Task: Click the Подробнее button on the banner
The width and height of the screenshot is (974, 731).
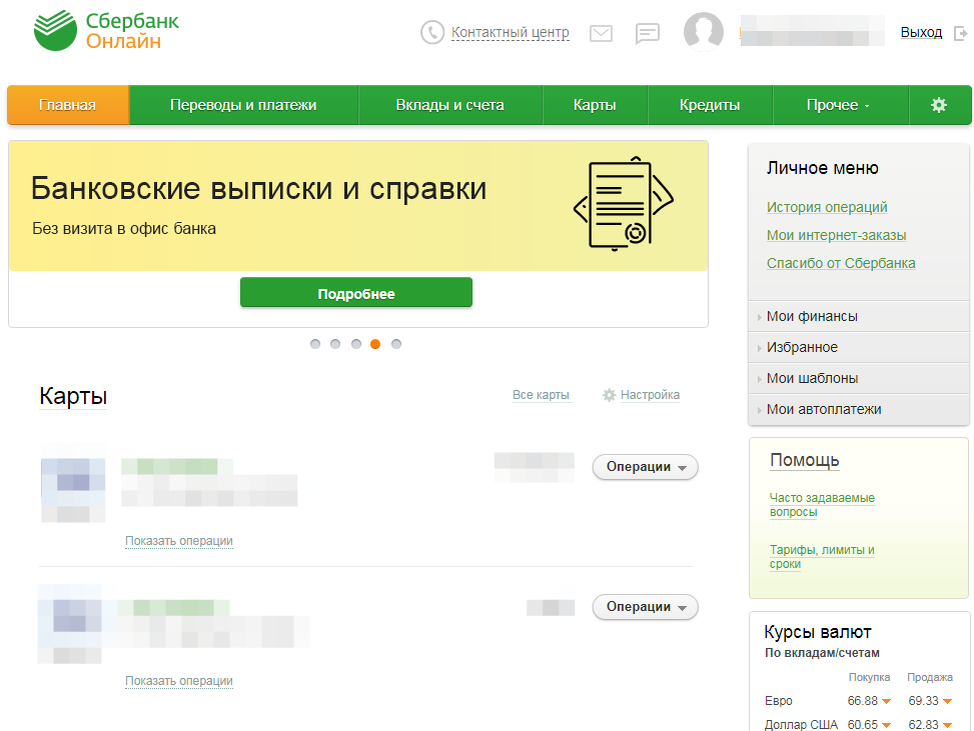Action: (356, 293)
